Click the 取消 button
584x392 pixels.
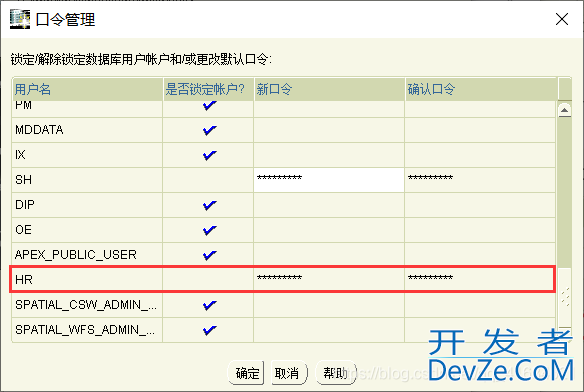[x=288, y=372]
